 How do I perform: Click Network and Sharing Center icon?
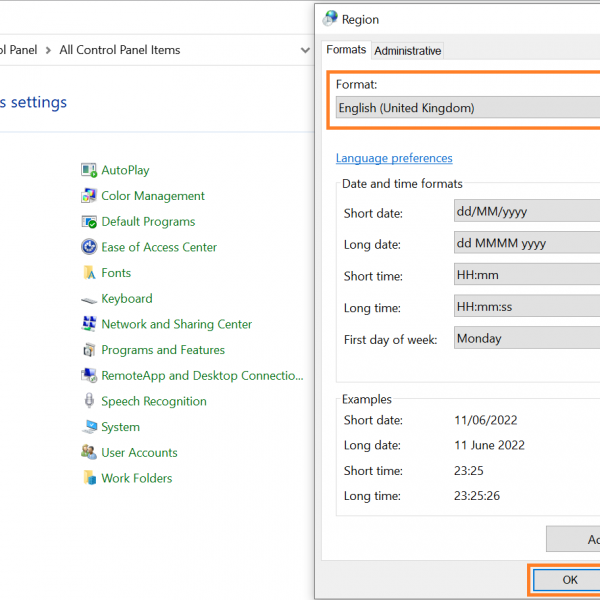(x=89, y=325)
